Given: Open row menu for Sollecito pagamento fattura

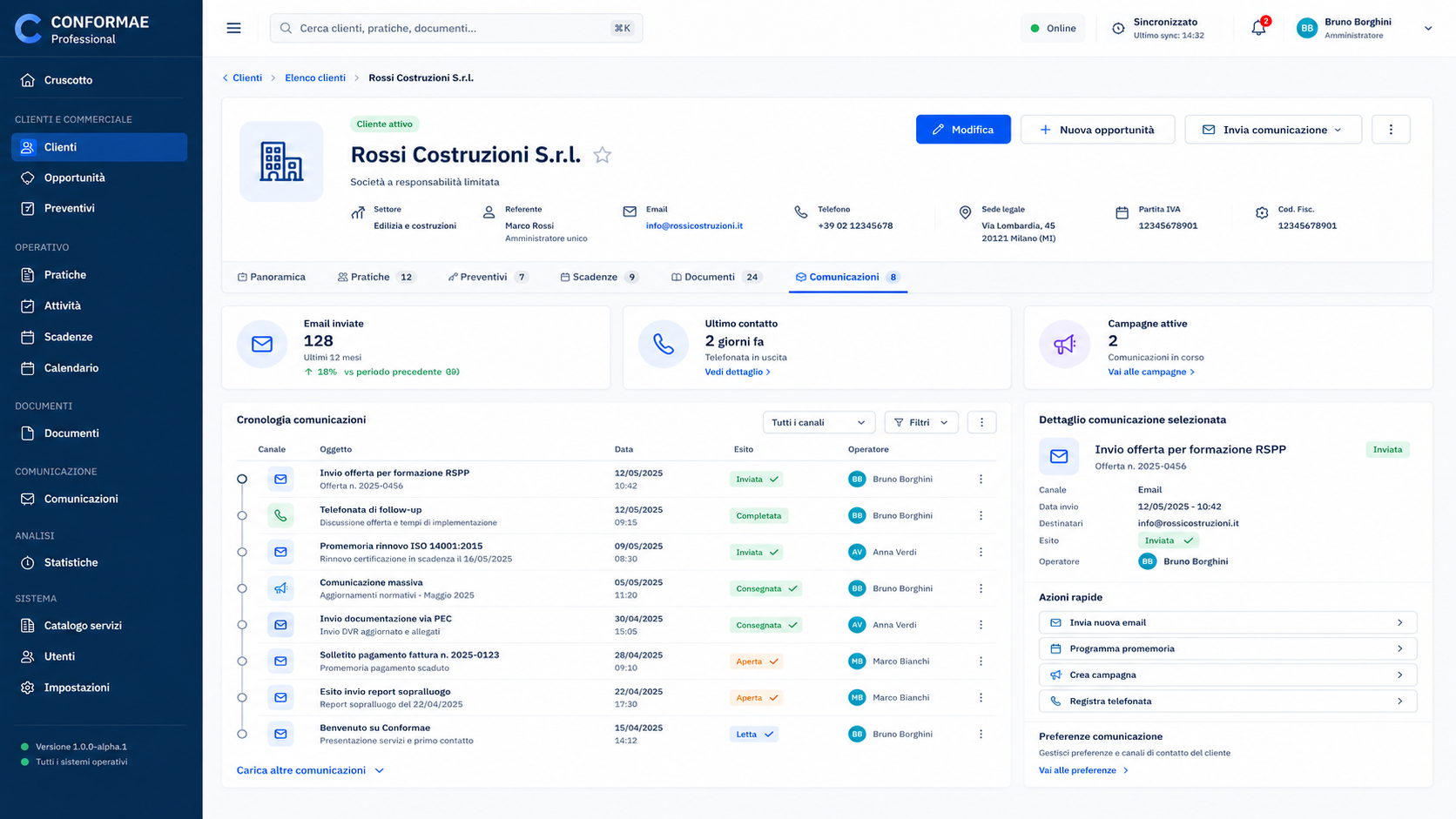Looking at the screenshot, I should coord(981,661).
